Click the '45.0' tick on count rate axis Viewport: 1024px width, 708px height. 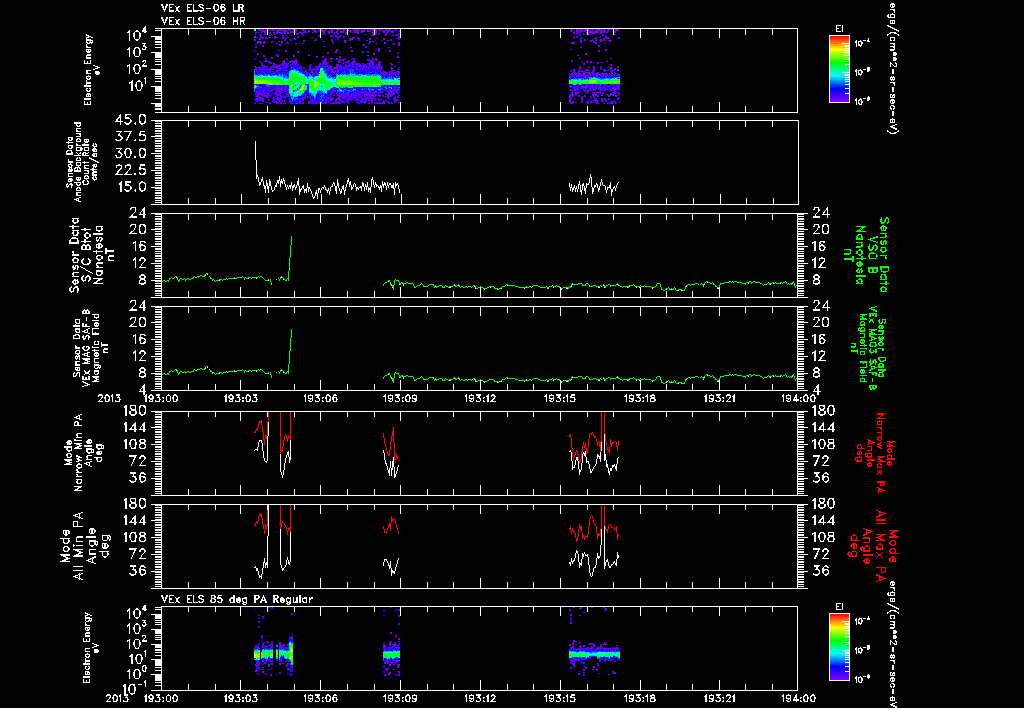[x=129, y=120]
